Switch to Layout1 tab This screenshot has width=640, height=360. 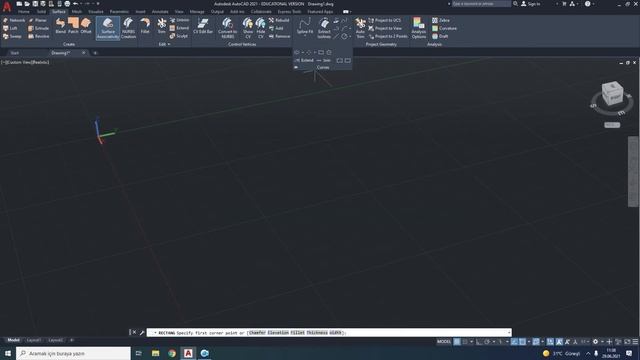click(33, 340)
